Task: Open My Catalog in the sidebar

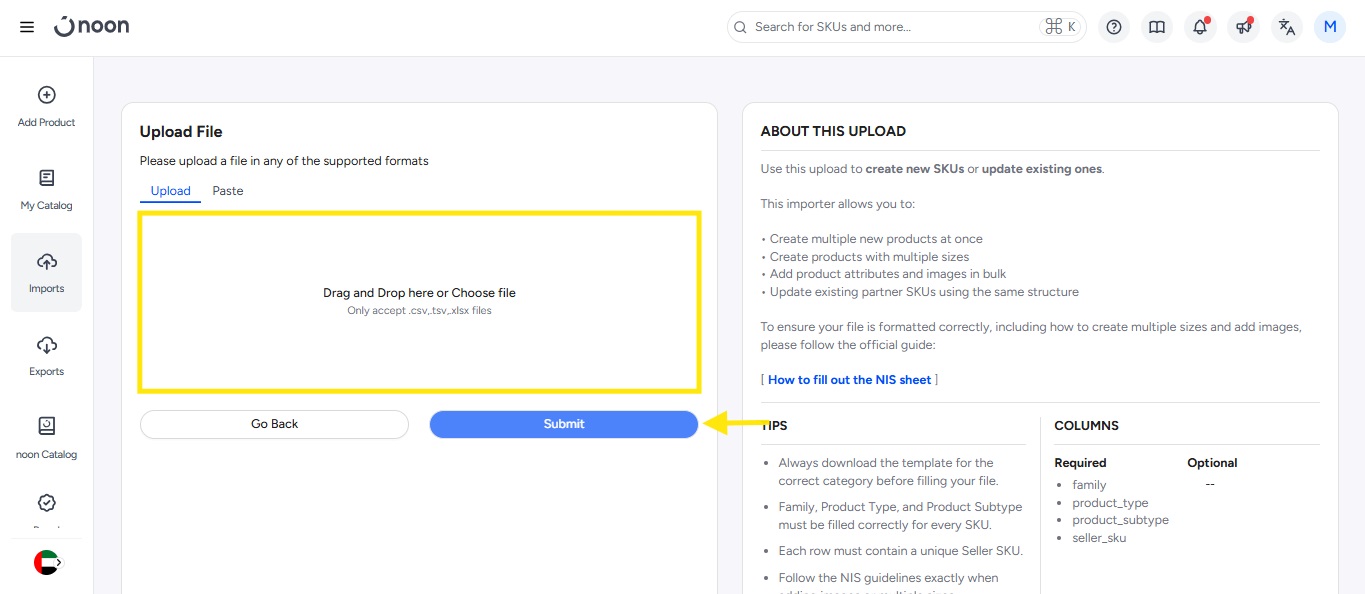Action: click(46, 189)
